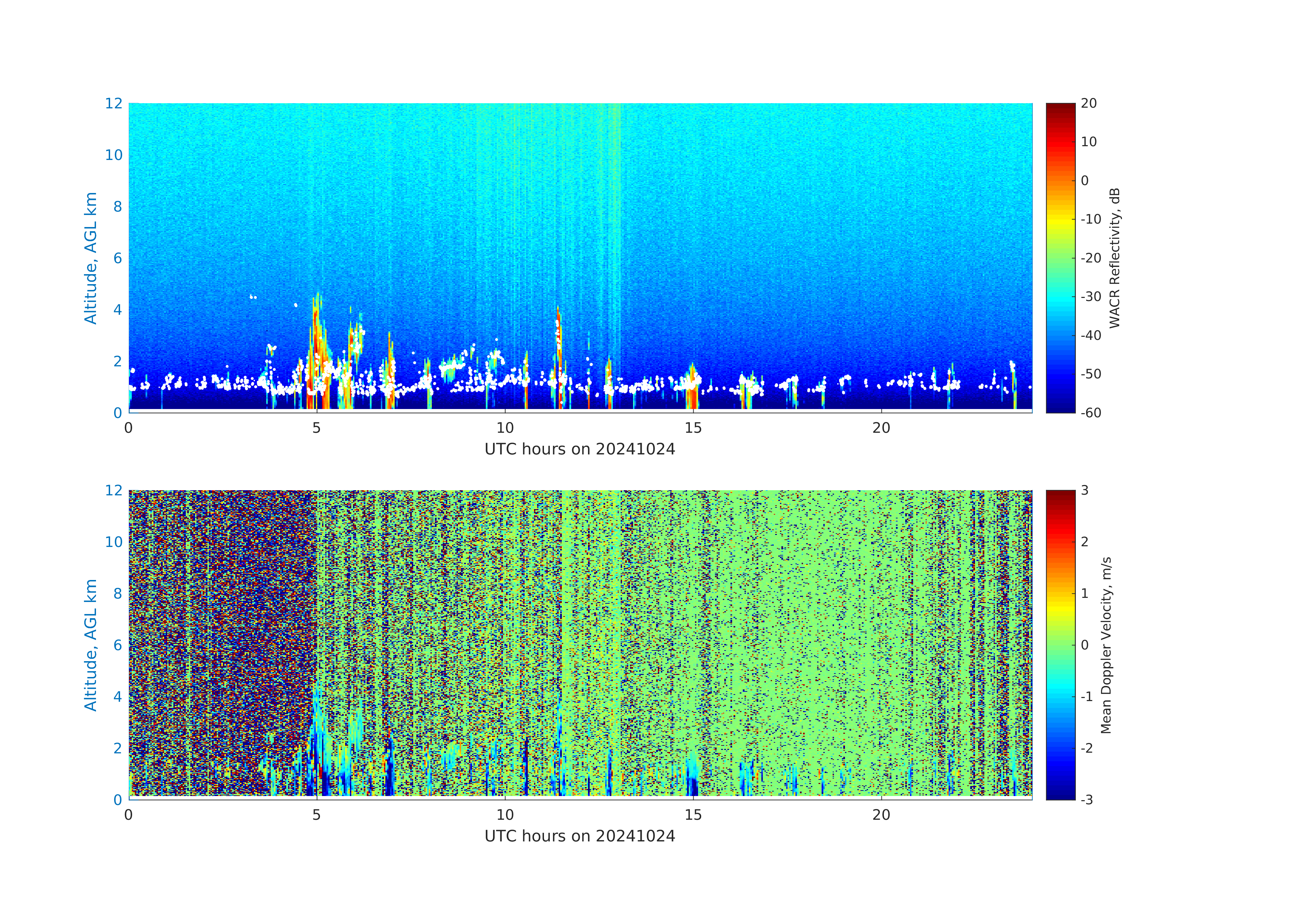Click the hour 10 tick on bottom plot

505,815
